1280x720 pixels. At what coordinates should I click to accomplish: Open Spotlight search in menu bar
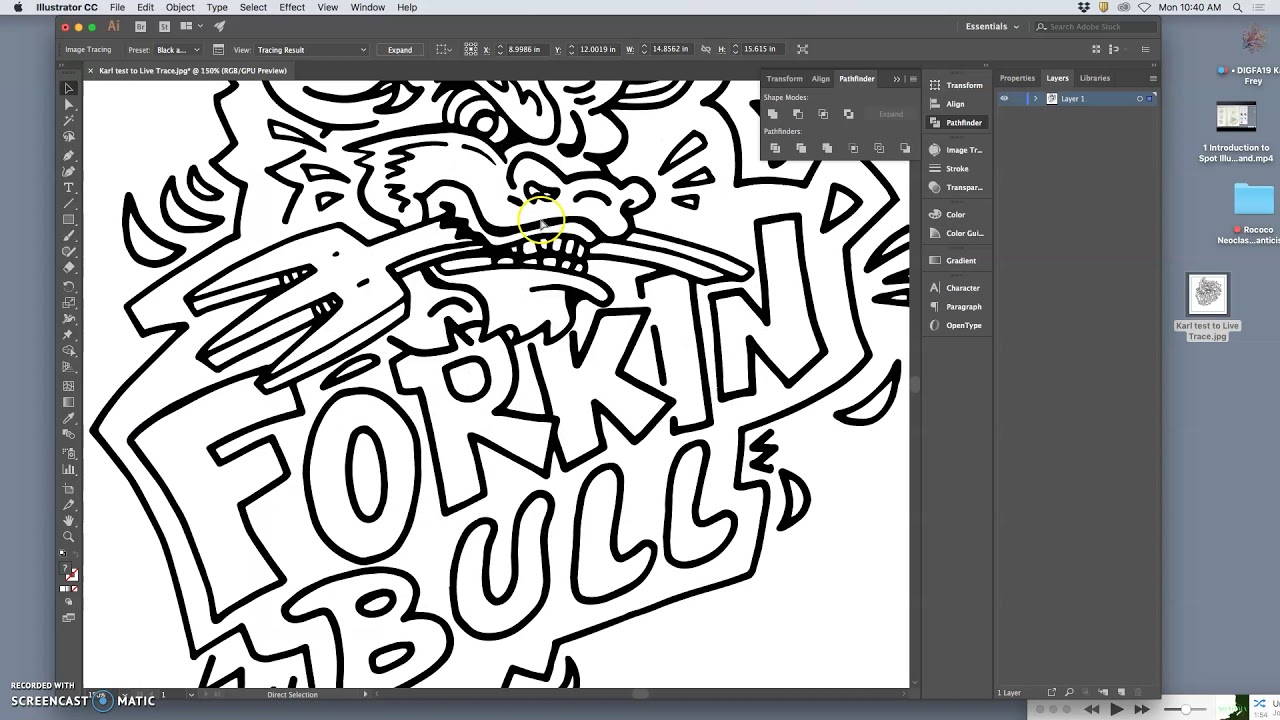(1237, 7)
